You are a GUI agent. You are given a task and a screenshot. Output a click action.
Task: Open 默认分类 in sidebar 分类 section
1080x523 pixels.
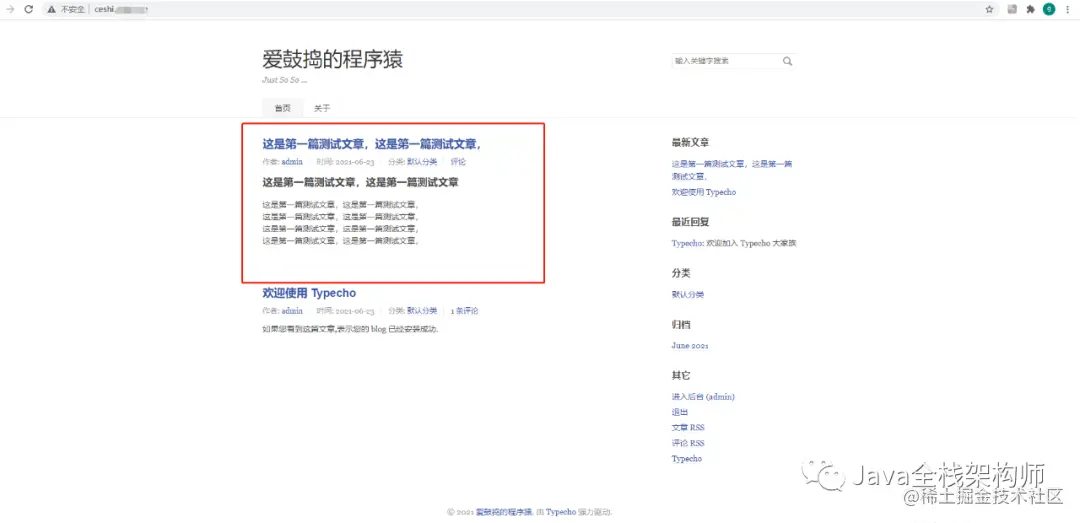click(x=687, y=294)
